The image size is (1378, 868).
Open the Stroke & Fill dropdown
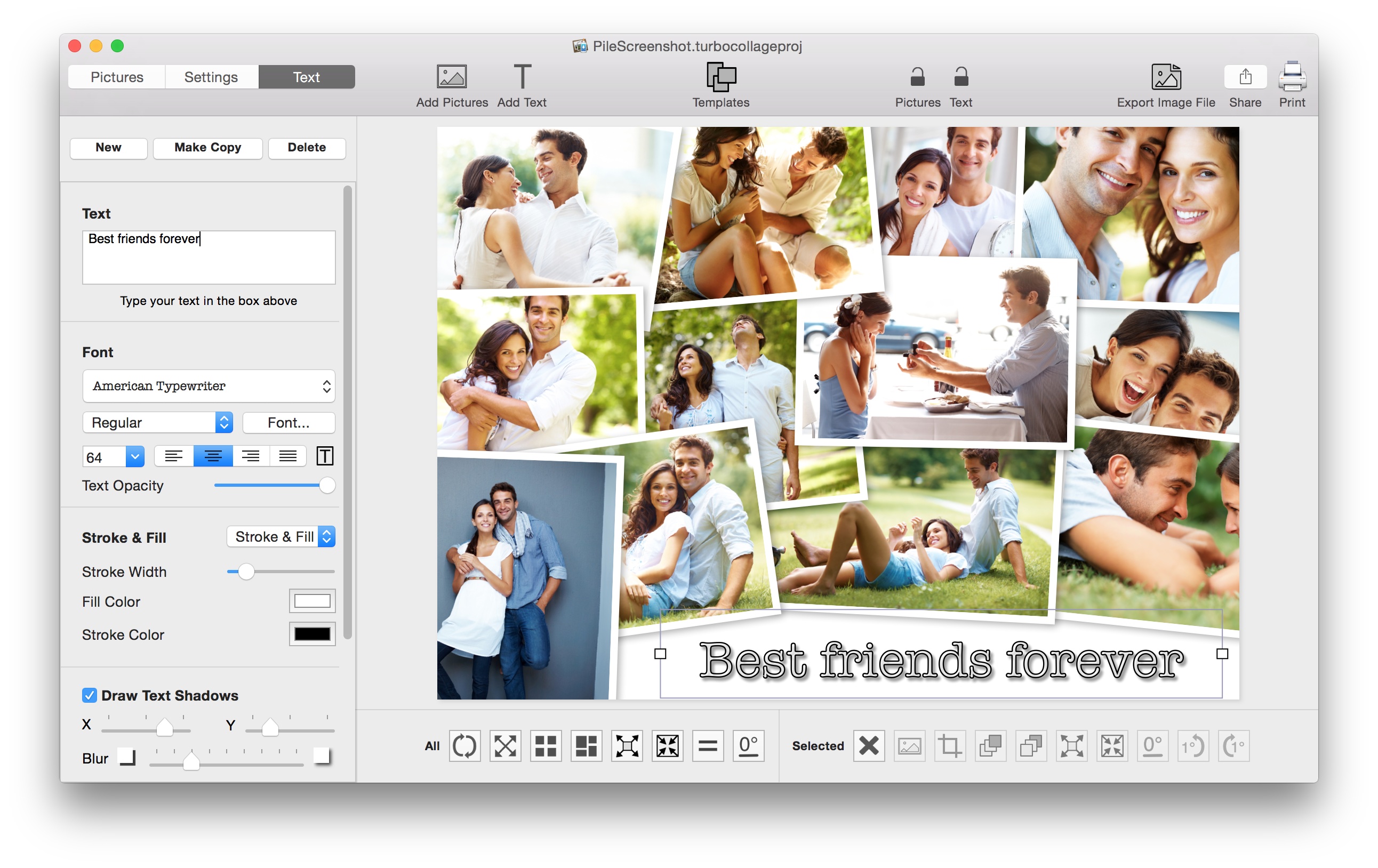279,537
